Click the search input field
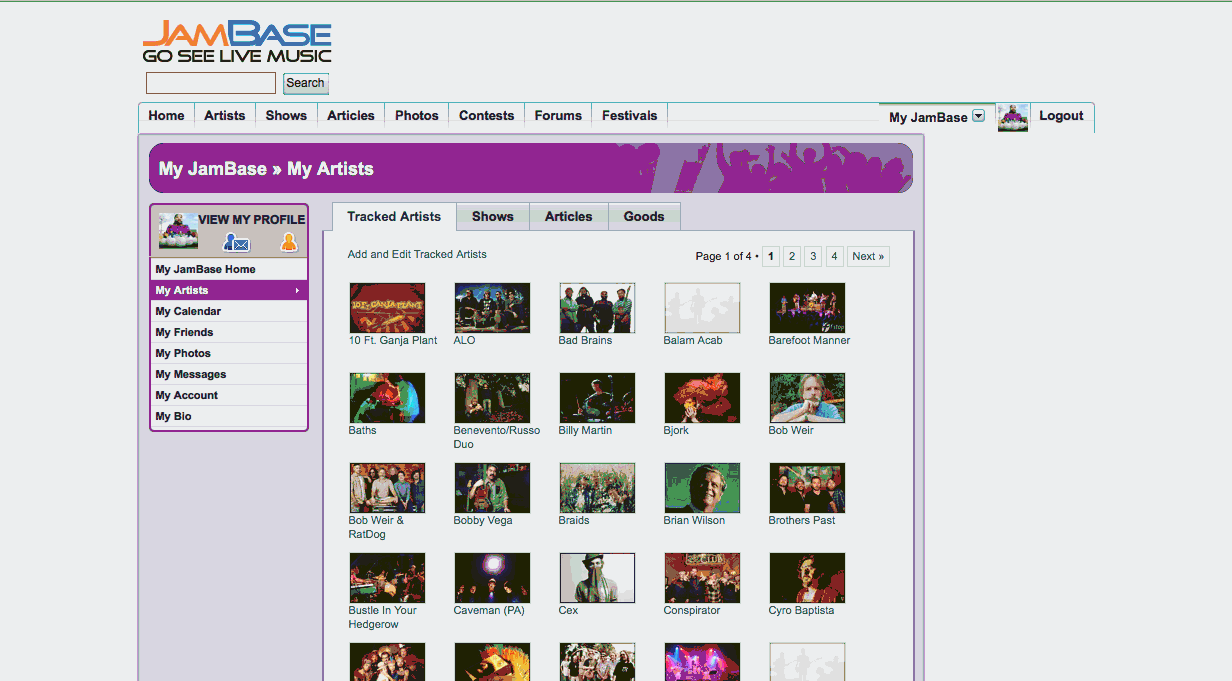The image size is (1232, 681). click(210, 82)
